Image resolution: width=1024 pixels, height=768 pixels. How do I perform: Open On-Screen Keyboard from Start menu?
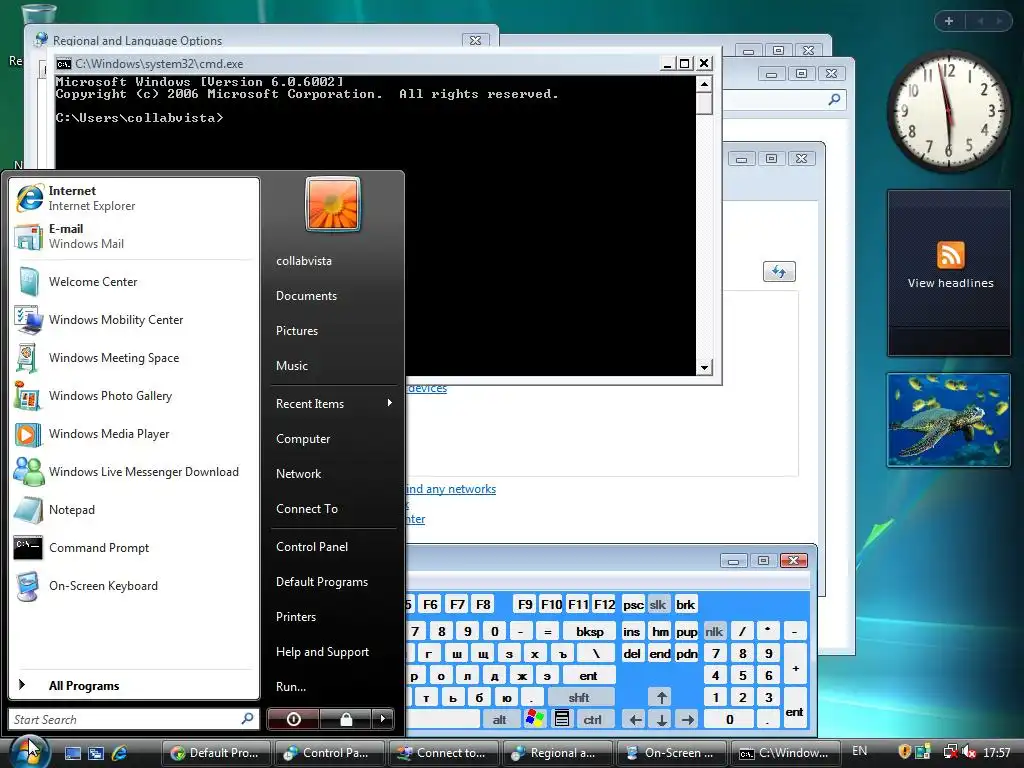point(134,586)
